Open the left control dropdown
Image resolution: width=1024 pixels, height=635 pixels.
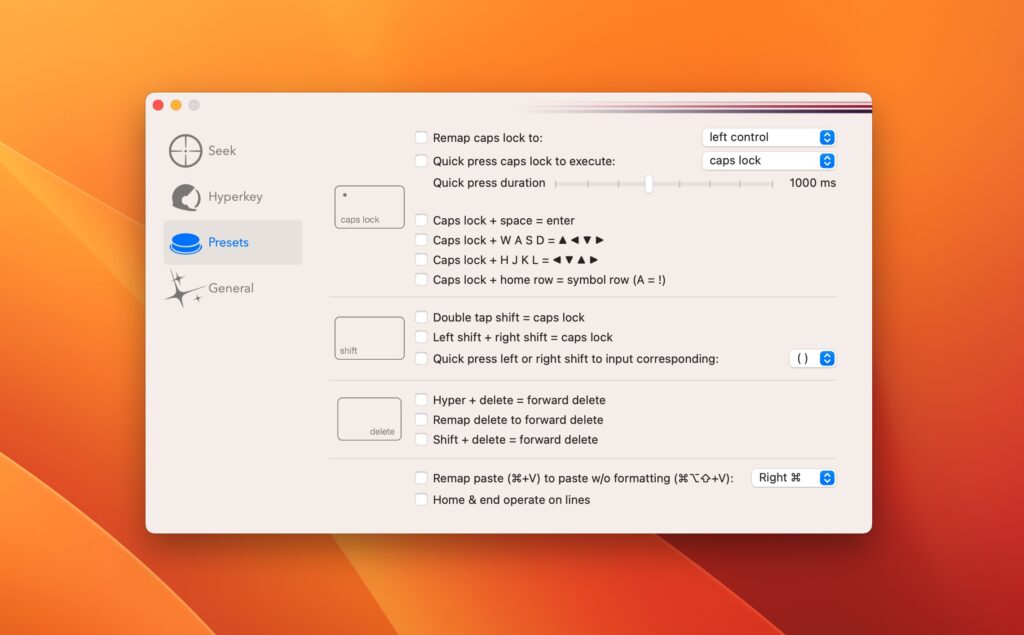point(768,137)
